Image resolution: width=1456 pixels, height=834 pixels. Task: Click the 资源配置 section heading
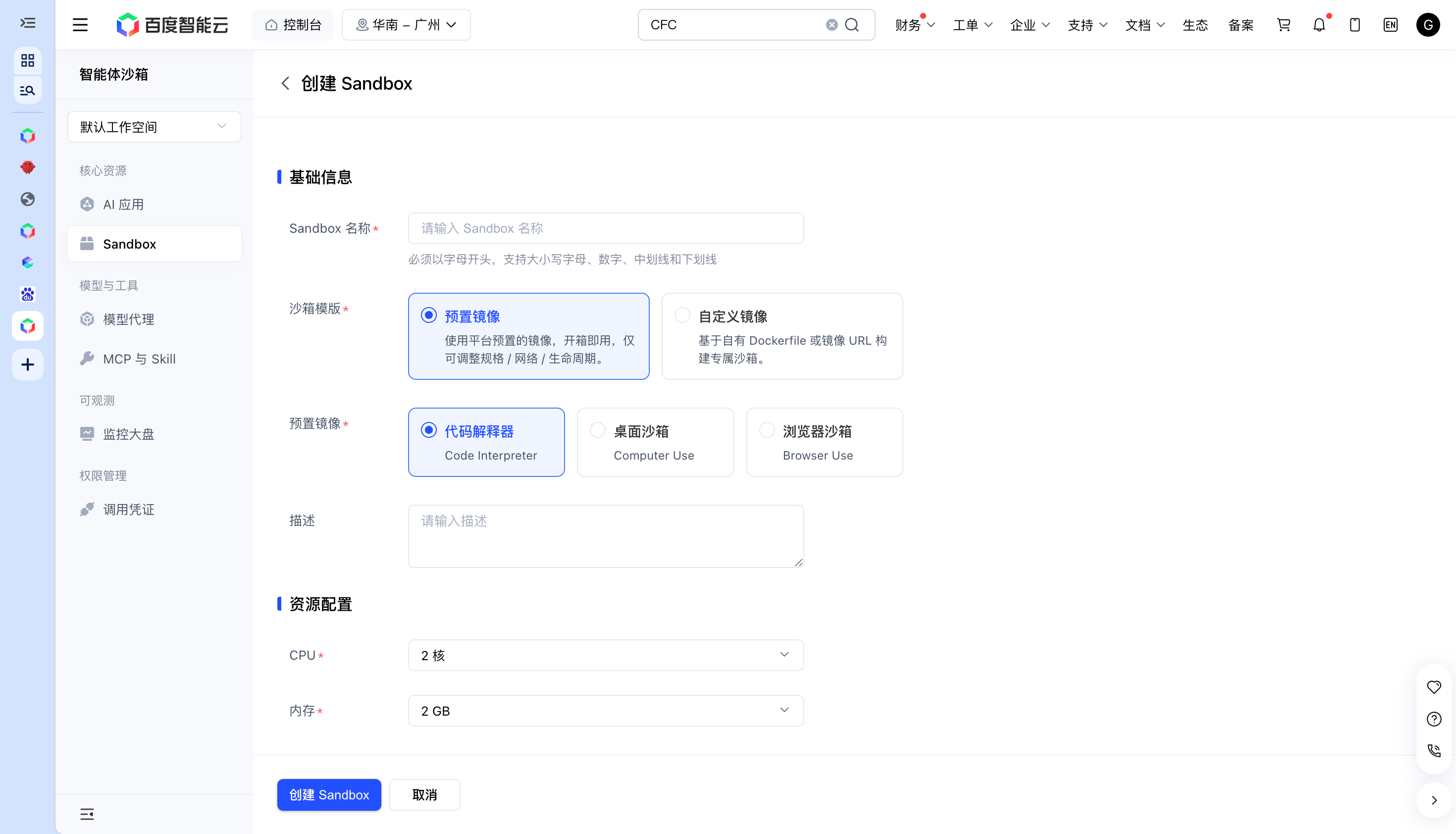click(x=320, y=604)
